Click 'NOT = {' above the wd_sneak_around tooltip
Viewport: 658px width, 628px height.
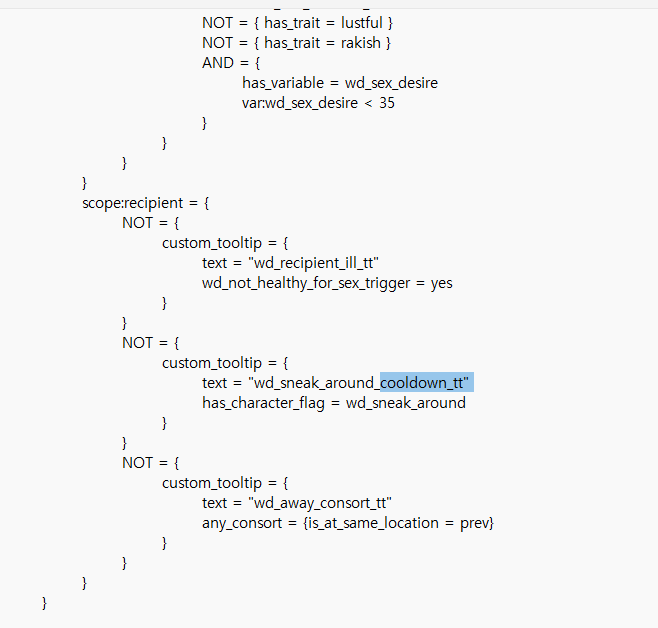150,343
